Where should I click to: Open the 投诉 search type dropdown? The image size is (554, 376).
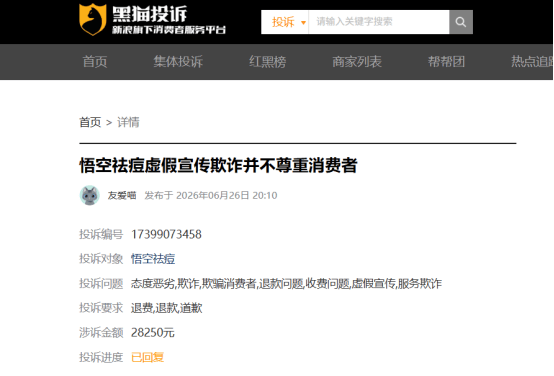[288, 22]
